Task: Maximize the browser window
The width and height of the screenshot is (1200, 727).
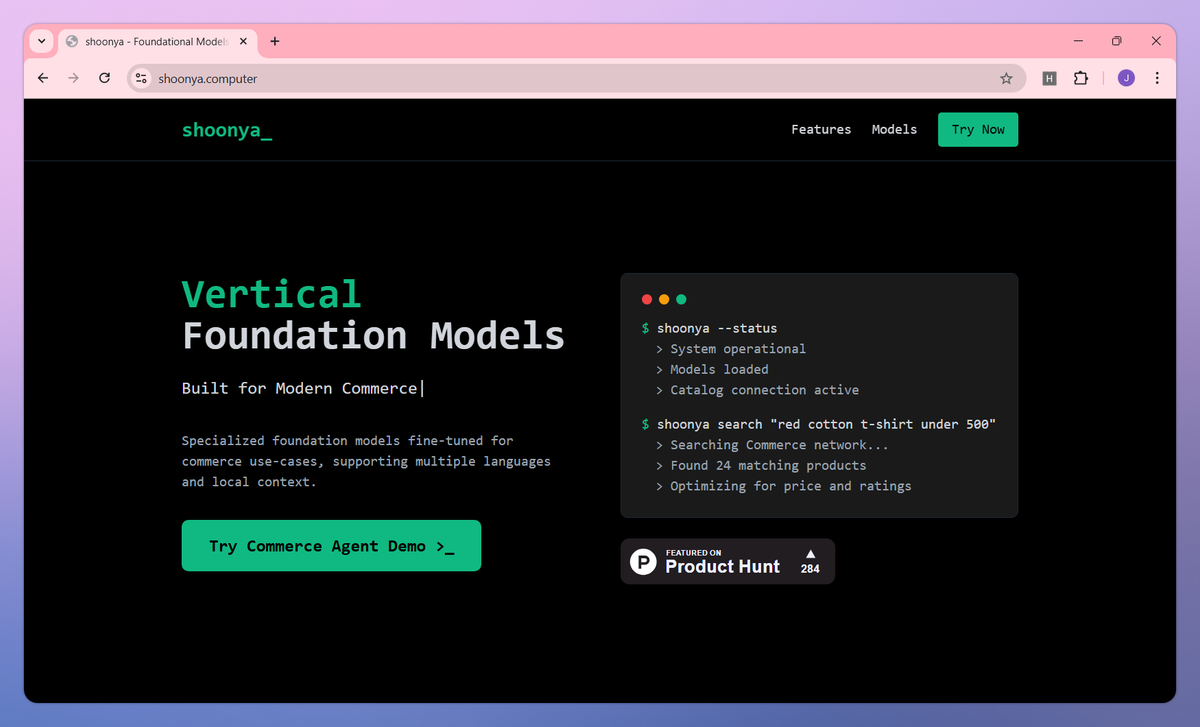Action: (1117, 41)
